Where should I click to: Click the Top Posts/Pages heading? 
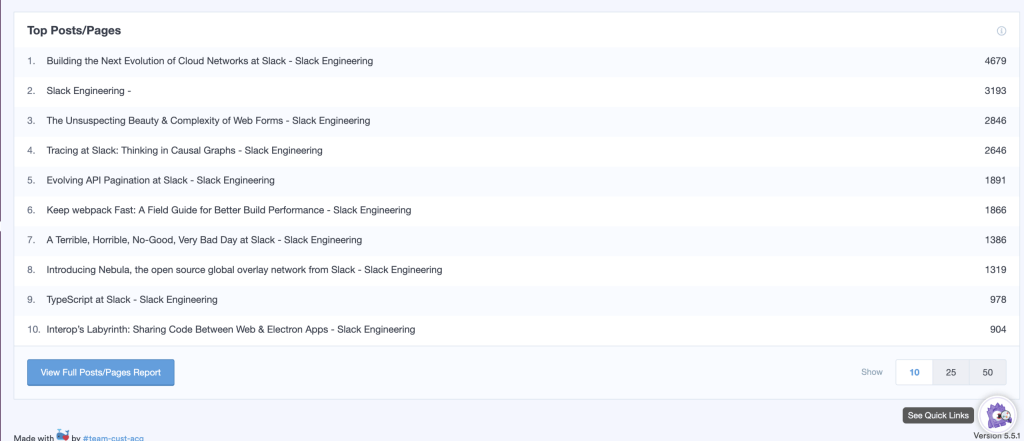pos(74,31)
